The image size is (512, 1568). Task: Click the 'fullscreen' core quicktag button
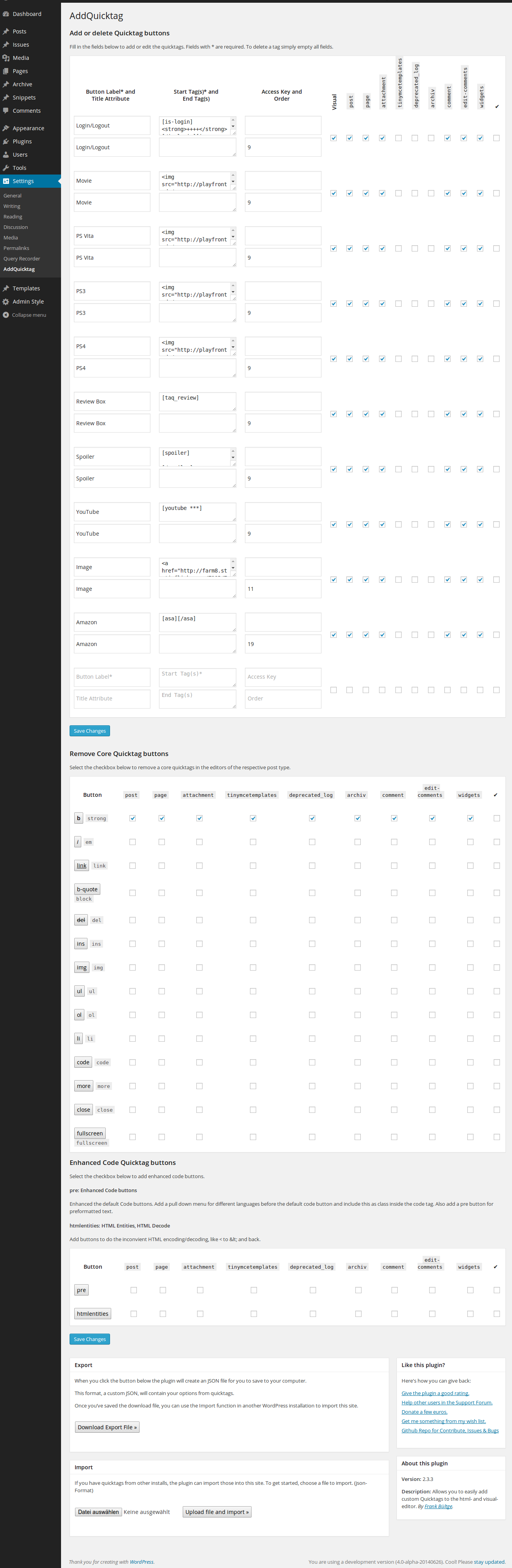point(90,1133)
